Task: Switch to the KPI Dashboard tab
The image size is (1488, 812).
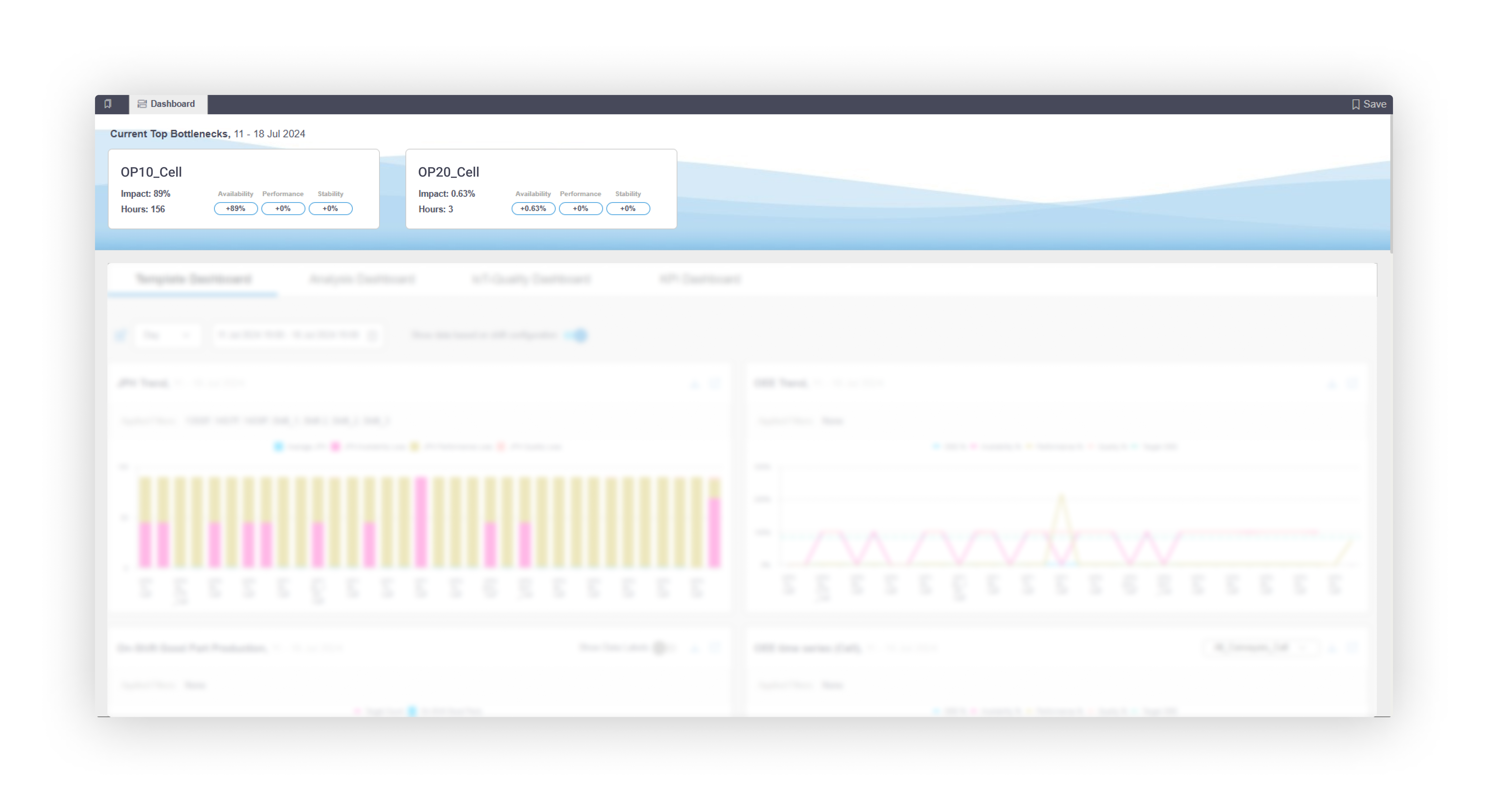Action: tap(700, 279)
